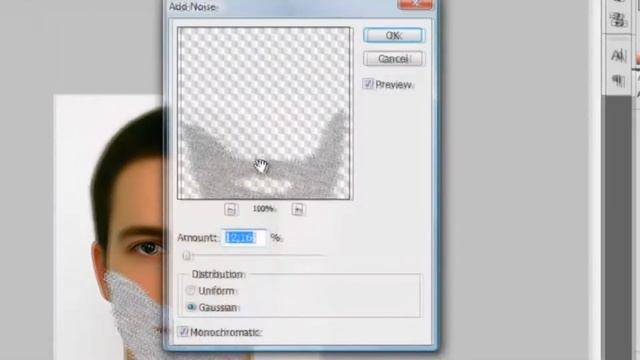Screen dimensions: 640x360
Task: Toggle the Monochromatic checkbox
Action: coord(183,332)
